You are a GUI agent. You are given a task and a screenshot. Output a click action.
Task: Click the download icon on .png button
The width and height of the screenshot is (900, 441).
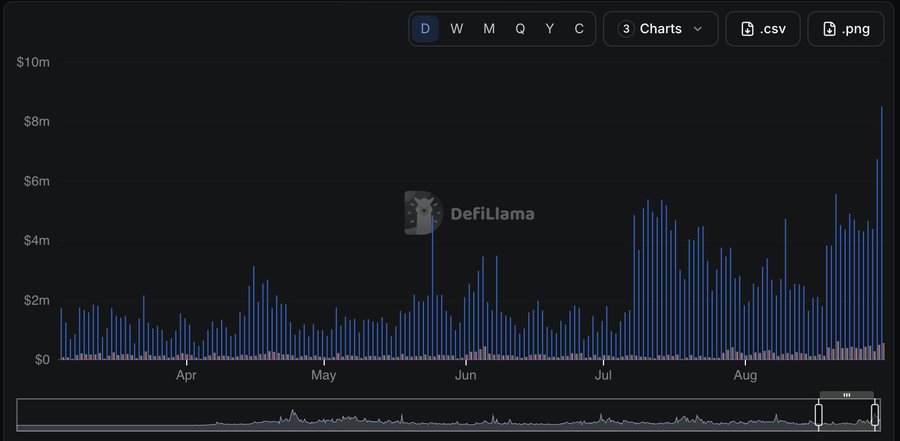coord(829,29)
